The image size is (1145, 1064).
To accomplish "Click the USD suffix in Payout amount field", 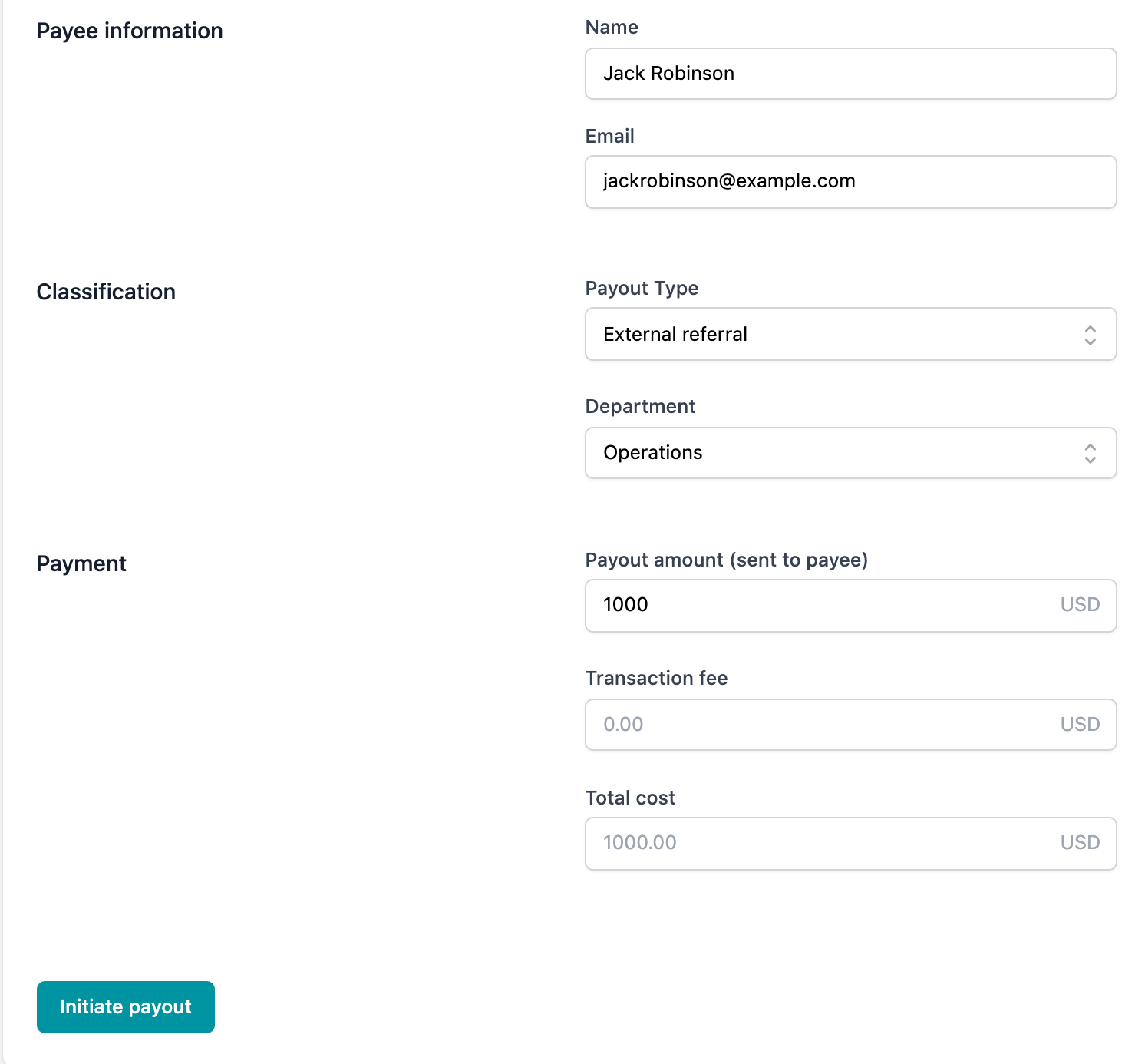I will click(1080, 605).
